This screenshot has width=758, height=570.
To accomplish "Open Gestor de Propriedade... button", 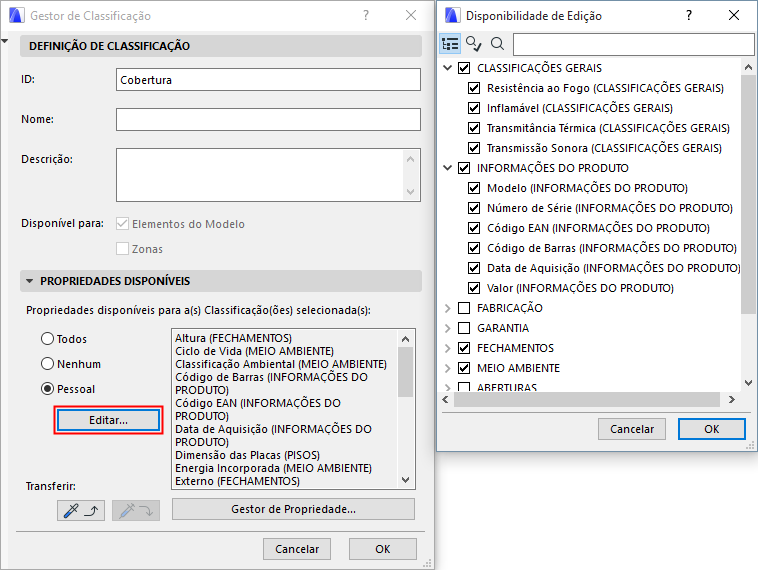I will pos(293,509).
